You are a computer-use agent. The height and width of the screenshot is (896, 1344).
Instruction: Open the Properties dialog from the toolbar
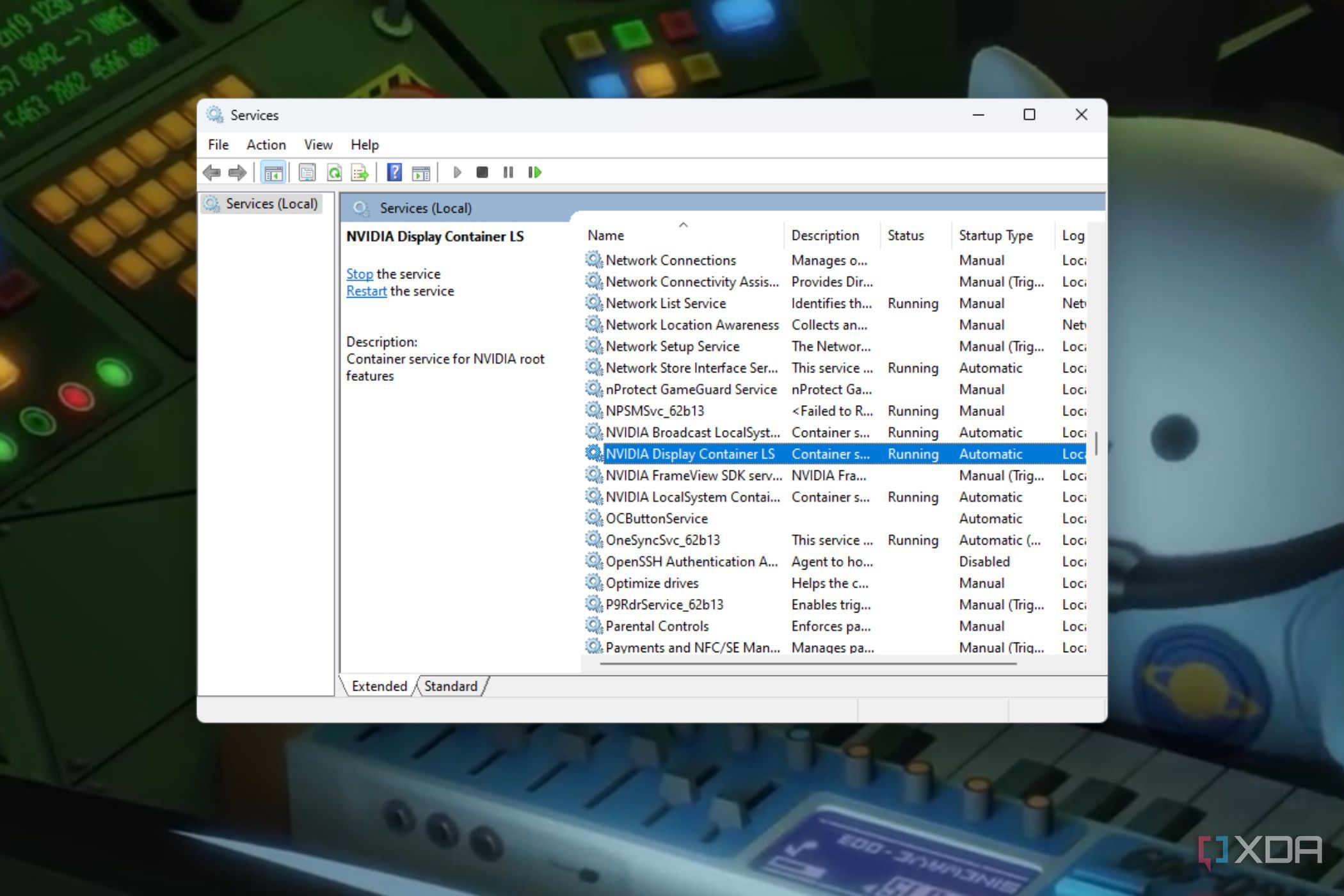(307, 172)
